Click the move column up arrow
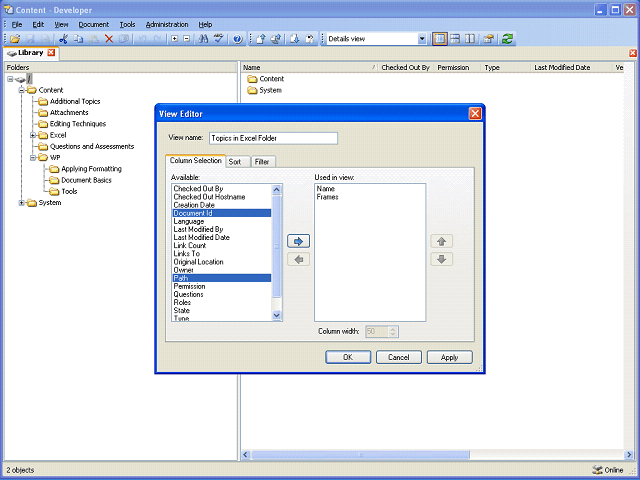This screenshot has height=480, width=640. (x=441, y=241)
